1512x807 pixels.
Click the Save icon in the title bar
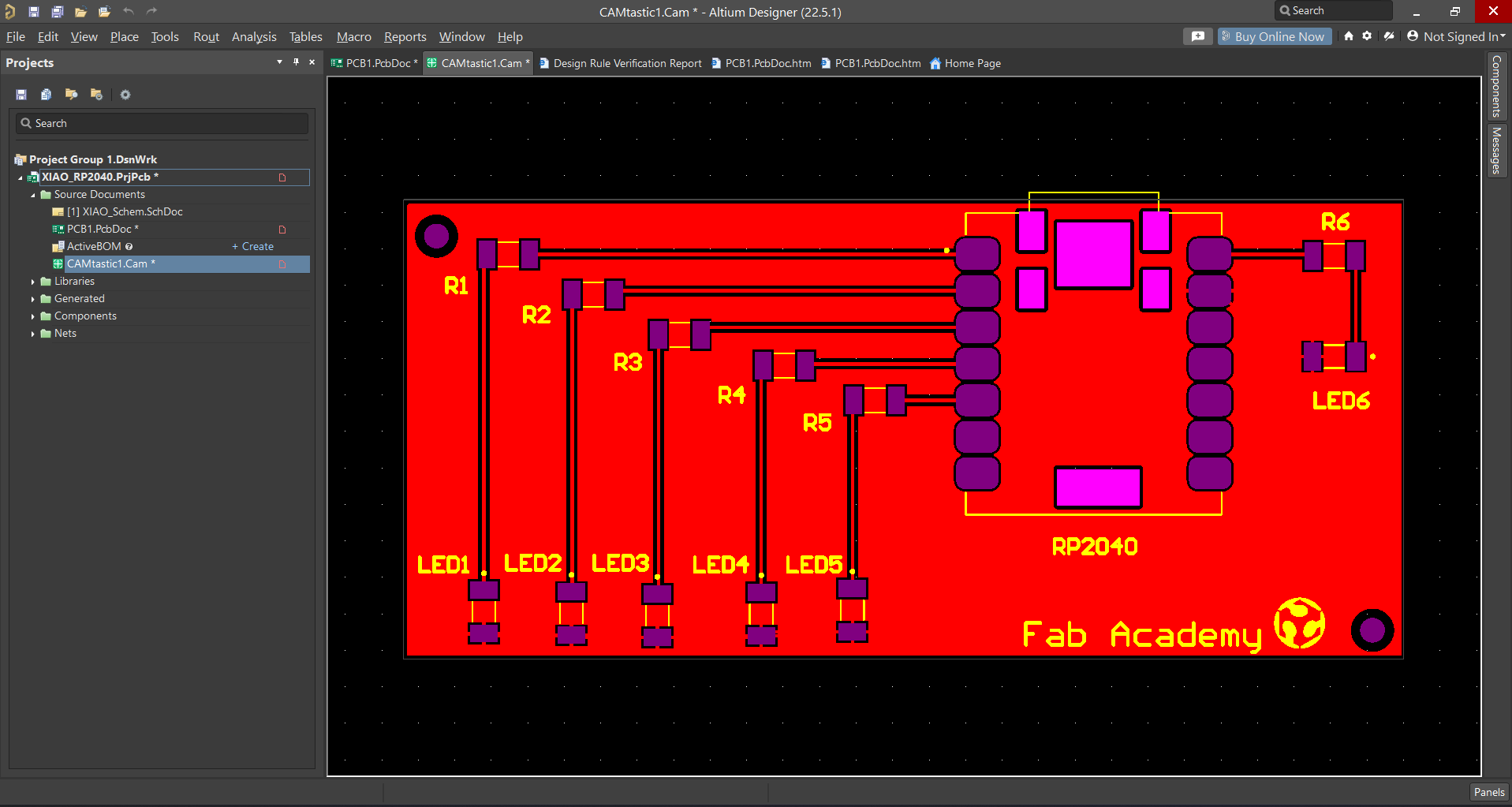pyautogui.click(x=34, y=12)
